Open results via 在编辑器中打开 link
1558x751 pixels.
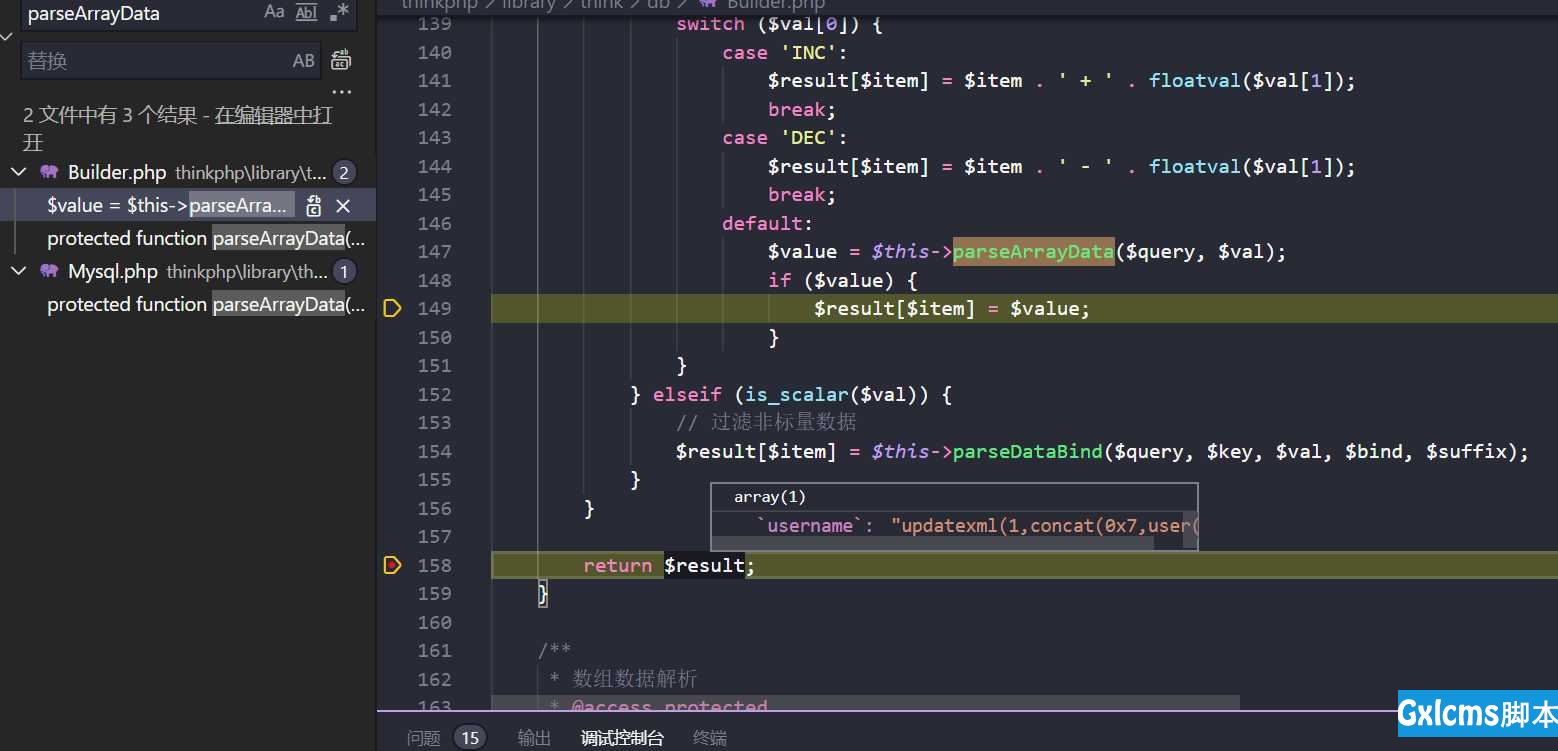[x=274, y=115]
